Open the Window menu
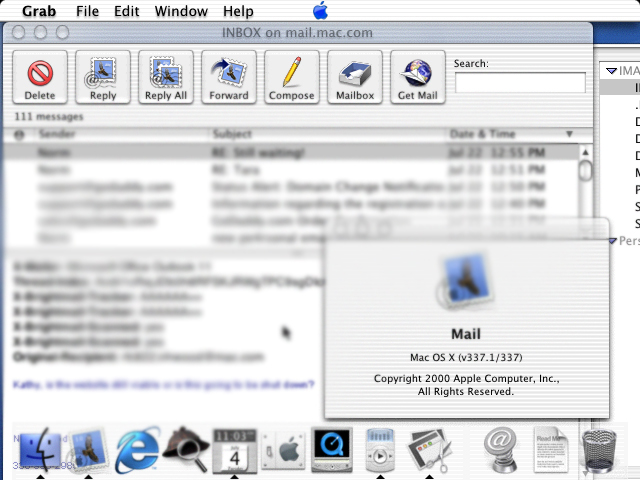This screenshot has height=480, width=640. [x=181, y=11]
